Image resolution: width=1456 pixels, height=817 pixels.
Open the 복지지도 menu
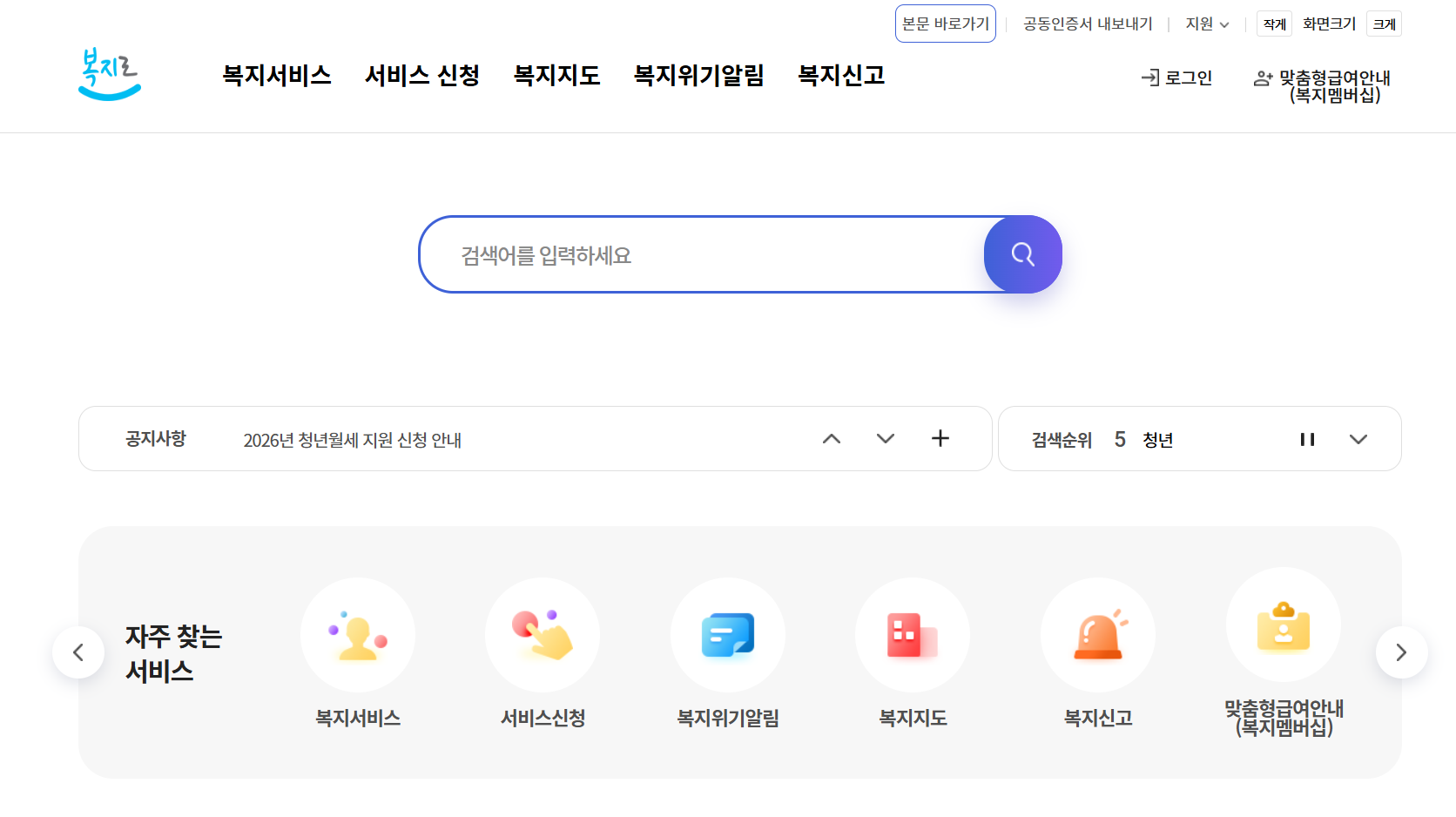557,75
